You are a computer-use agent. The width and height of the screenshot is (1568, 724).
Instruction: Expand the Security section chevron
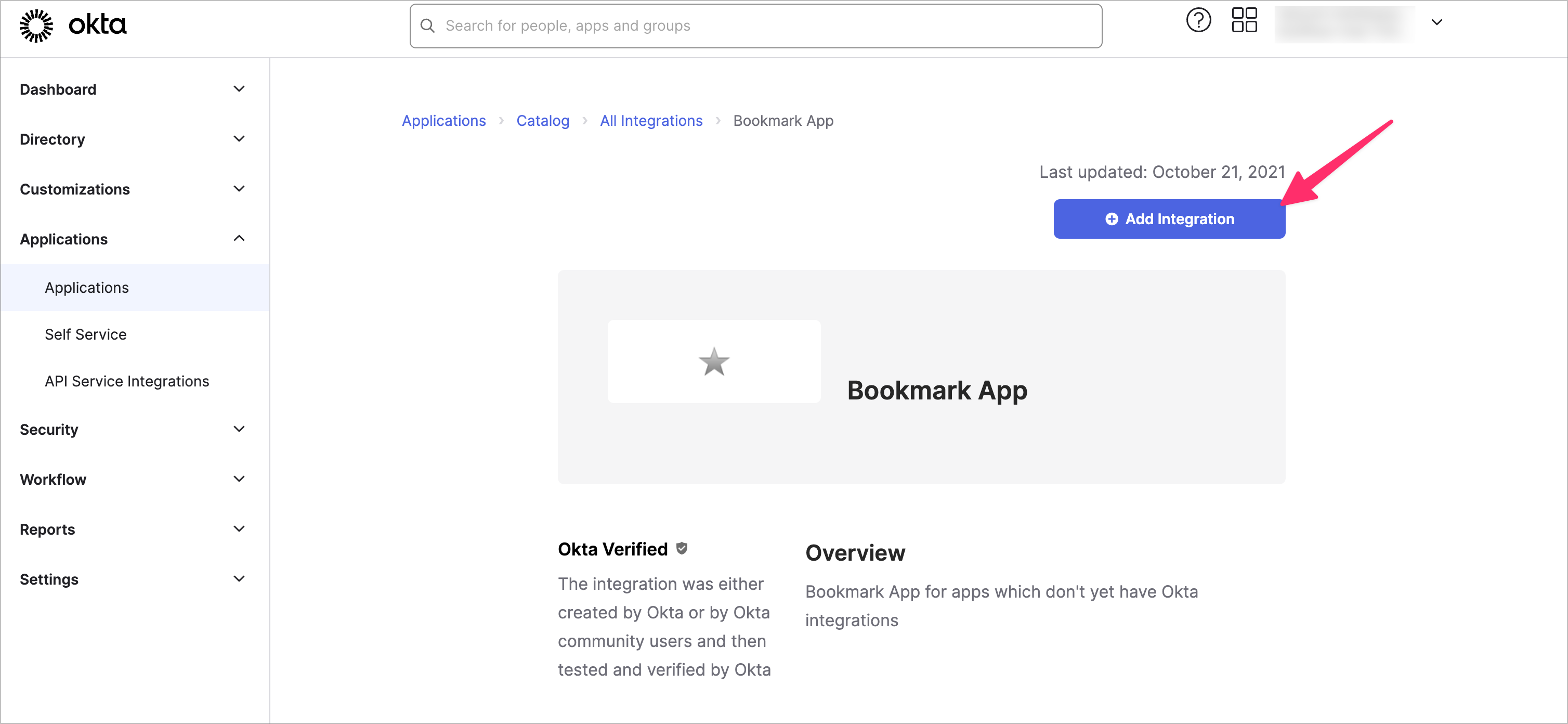click(239, 429)
